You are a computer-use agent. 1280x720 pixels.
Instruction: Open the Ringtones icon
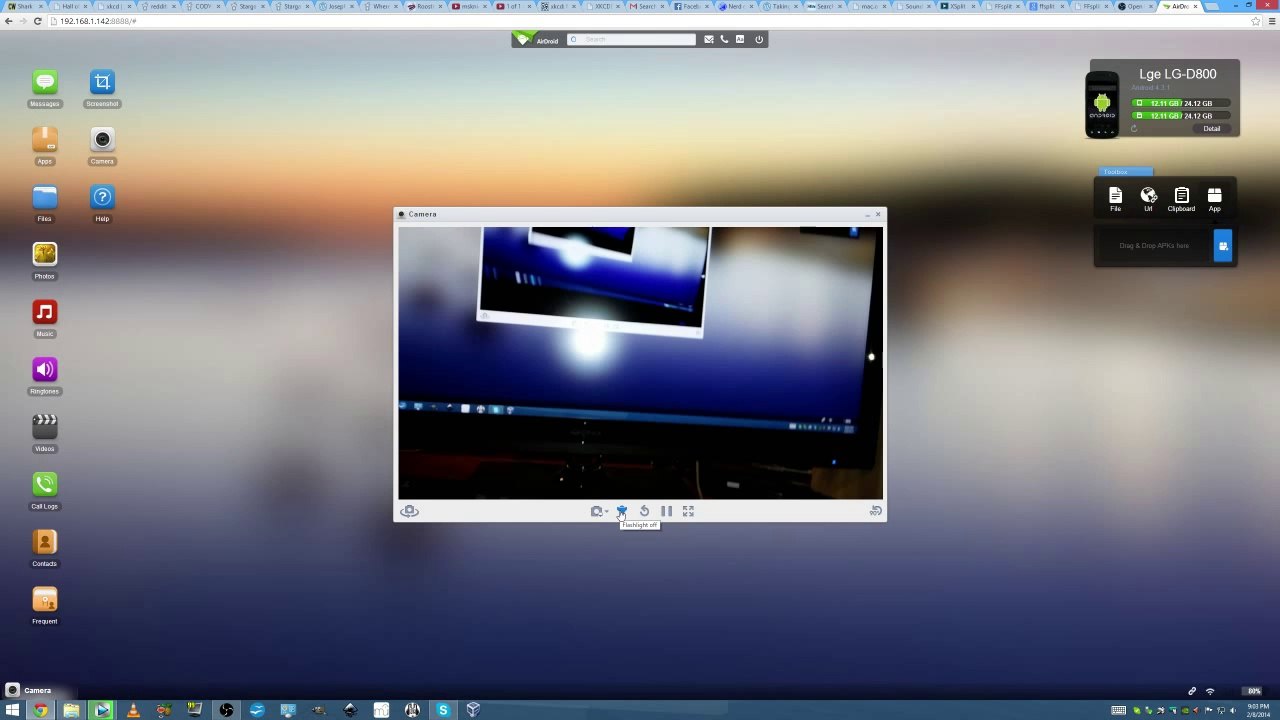(44, 370)
